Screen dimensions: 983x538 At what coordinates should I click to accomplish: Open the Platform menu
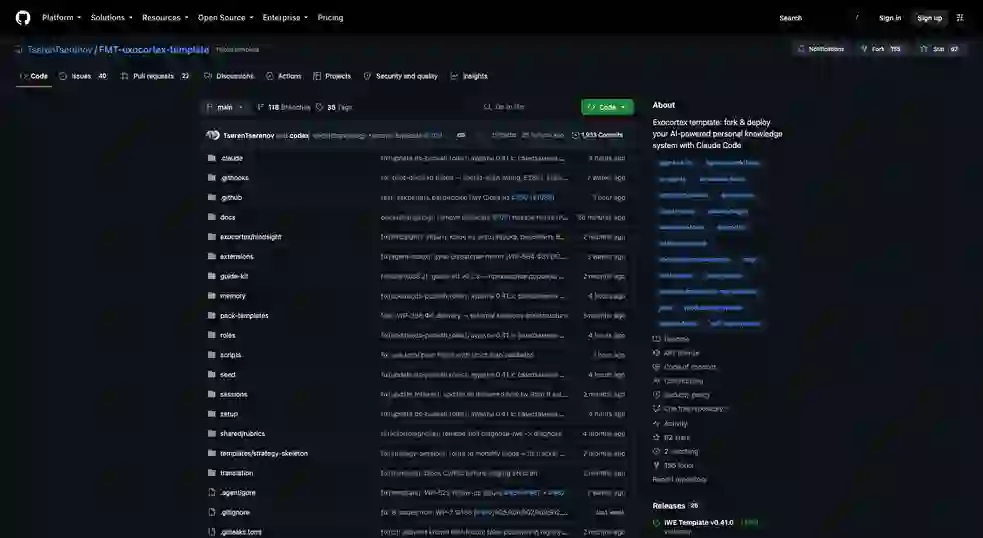coord(61,18)
